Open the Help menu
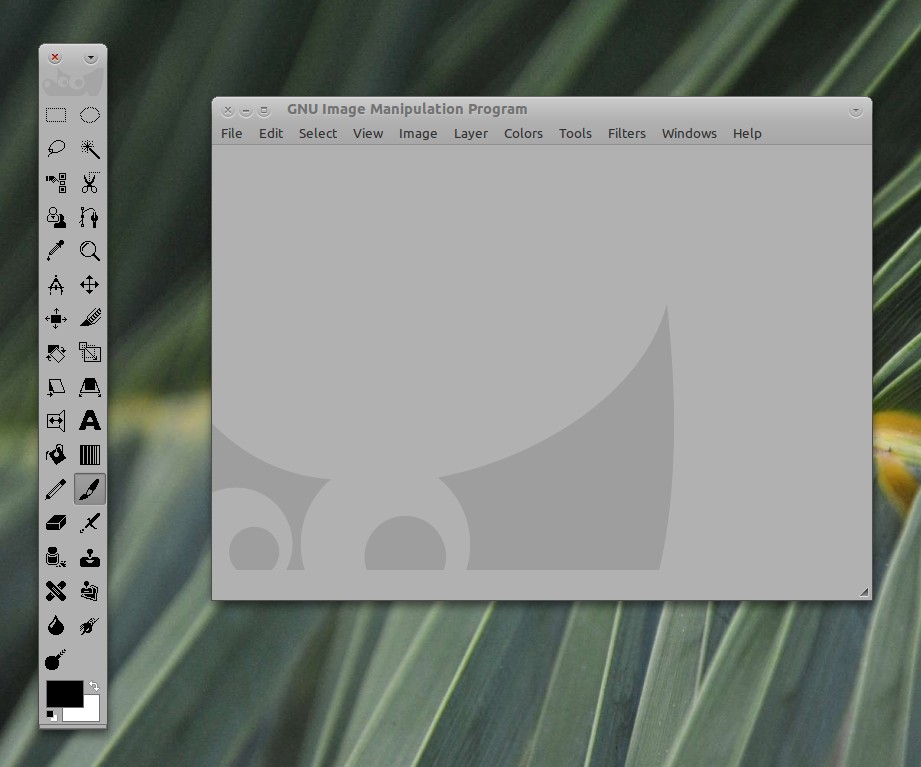 click(x=747, y=133)
